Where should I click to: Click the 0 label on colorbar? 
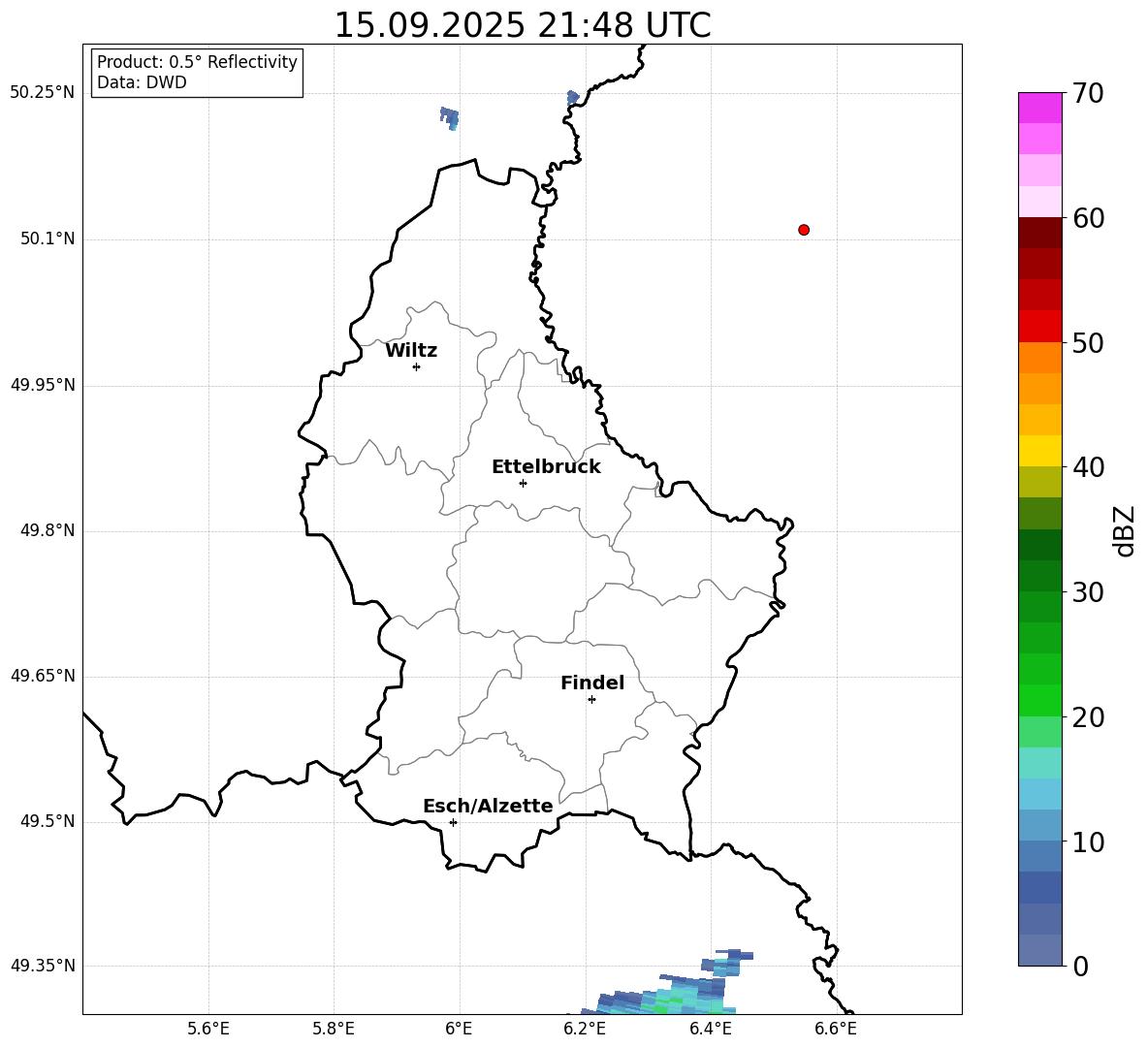(1080, 966)
